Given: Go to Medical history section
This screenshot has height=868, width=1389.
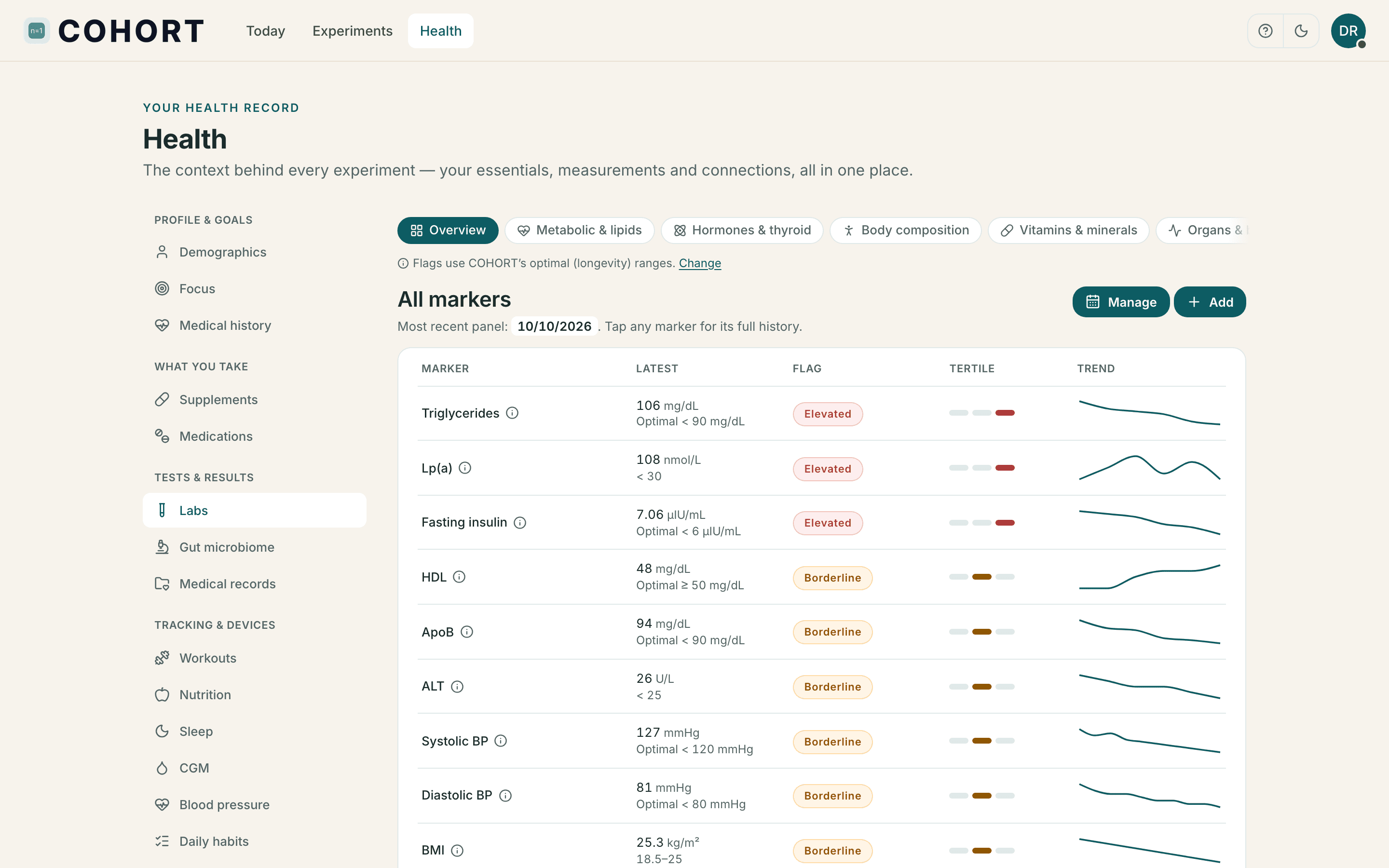Looking at the screenshot, I should (254, 325).
